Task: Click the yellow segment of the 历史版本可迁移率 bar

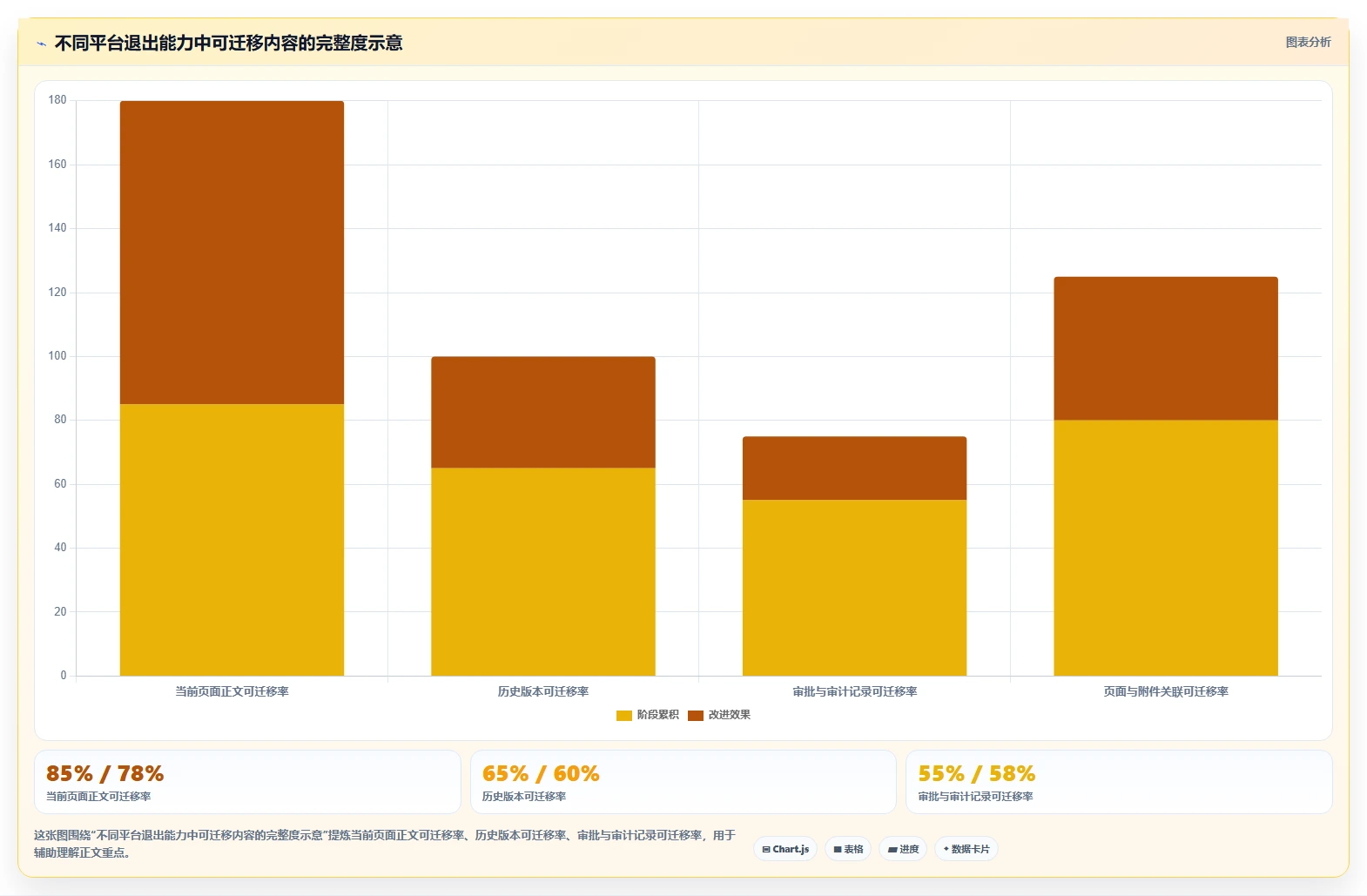Action: pos(543,572)
